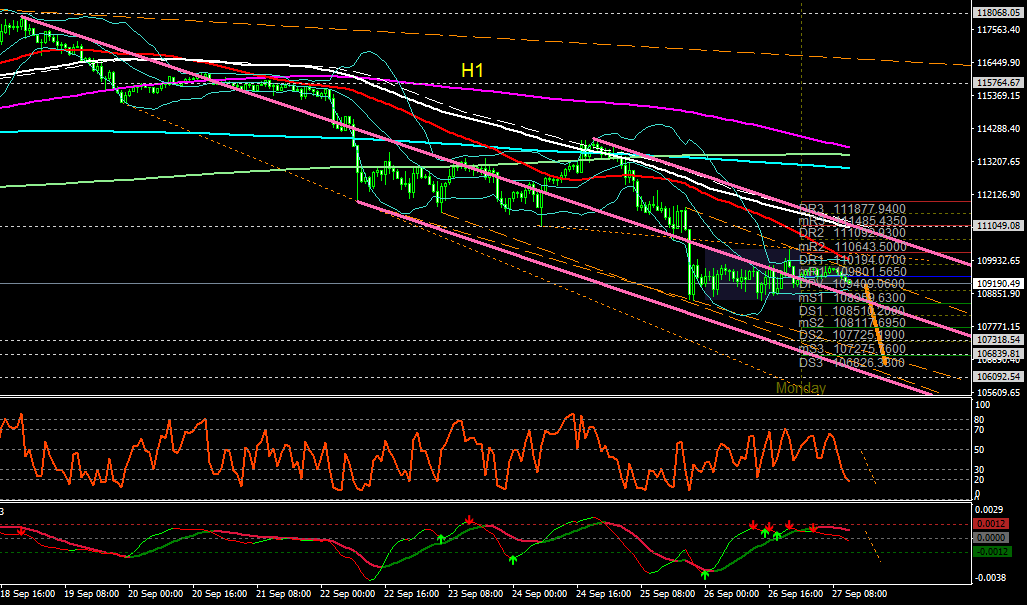Image resolution: width=1027 pixels, height=605 pixels.
Task: Click the yellow H1 timeframe label
Action: point(472,70)
